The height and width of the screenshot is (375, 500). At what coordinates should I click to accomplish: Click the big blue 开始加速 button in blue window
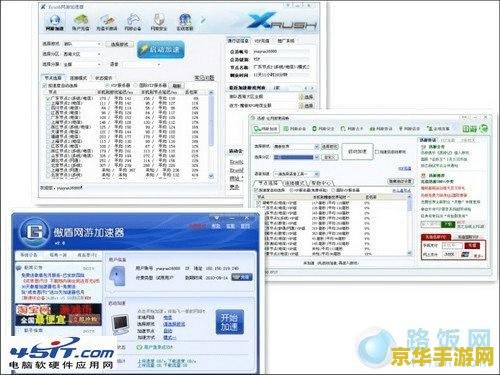[229, 322]
